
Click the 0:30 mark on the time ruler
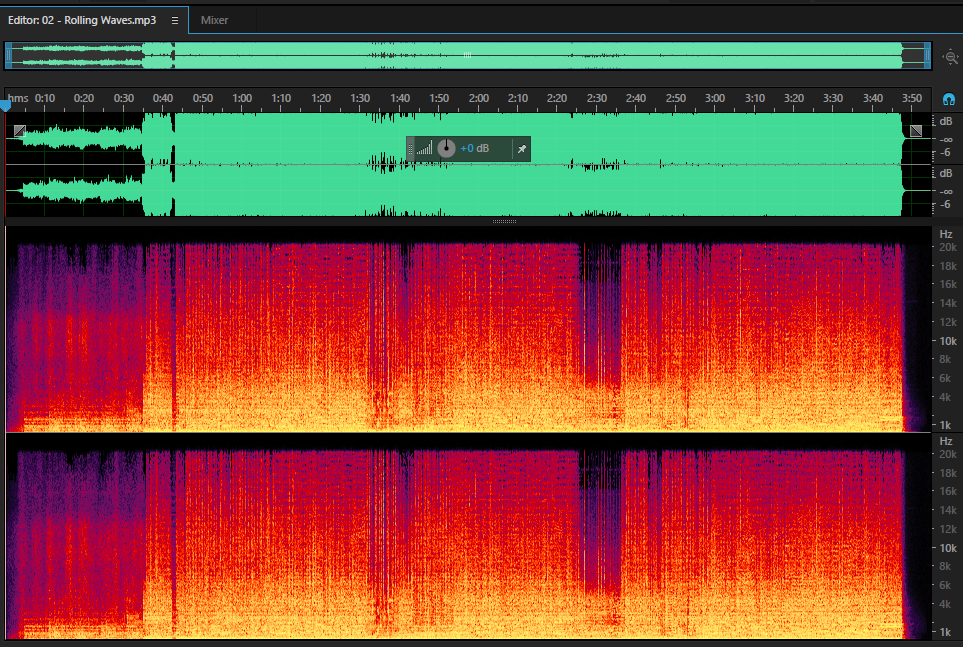pos(123,98)
